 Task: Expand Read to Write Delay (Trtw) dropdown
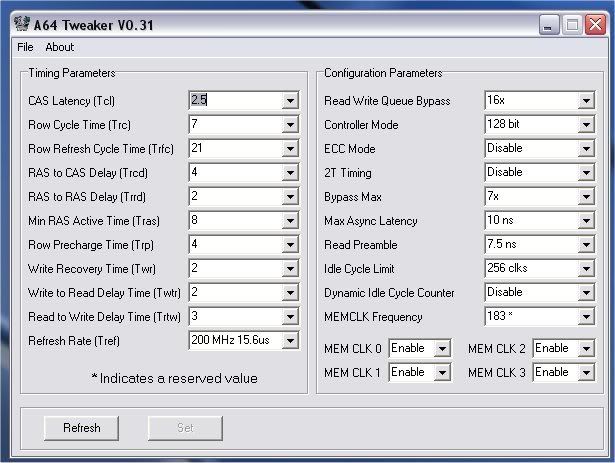click(290, 317)
